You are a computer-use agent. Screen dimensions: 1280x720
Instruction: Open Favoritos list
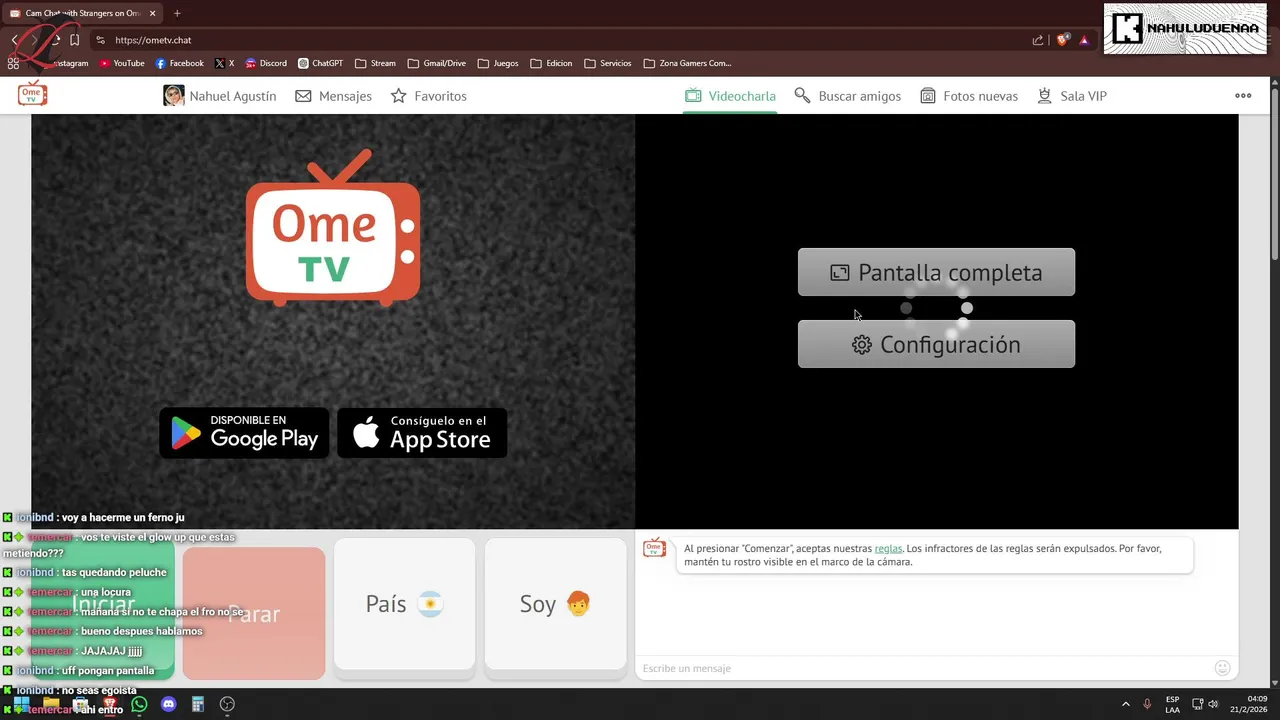(428, 96)
